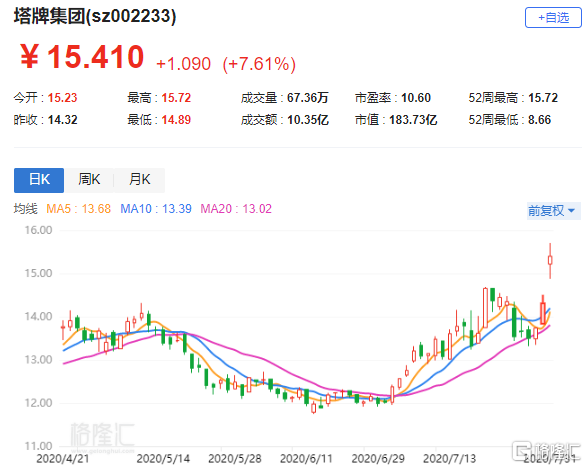This screenshot has width=587, height=468.
Task: Switch to the 月K monthly chart tab
Action: [x=139, y=180]
